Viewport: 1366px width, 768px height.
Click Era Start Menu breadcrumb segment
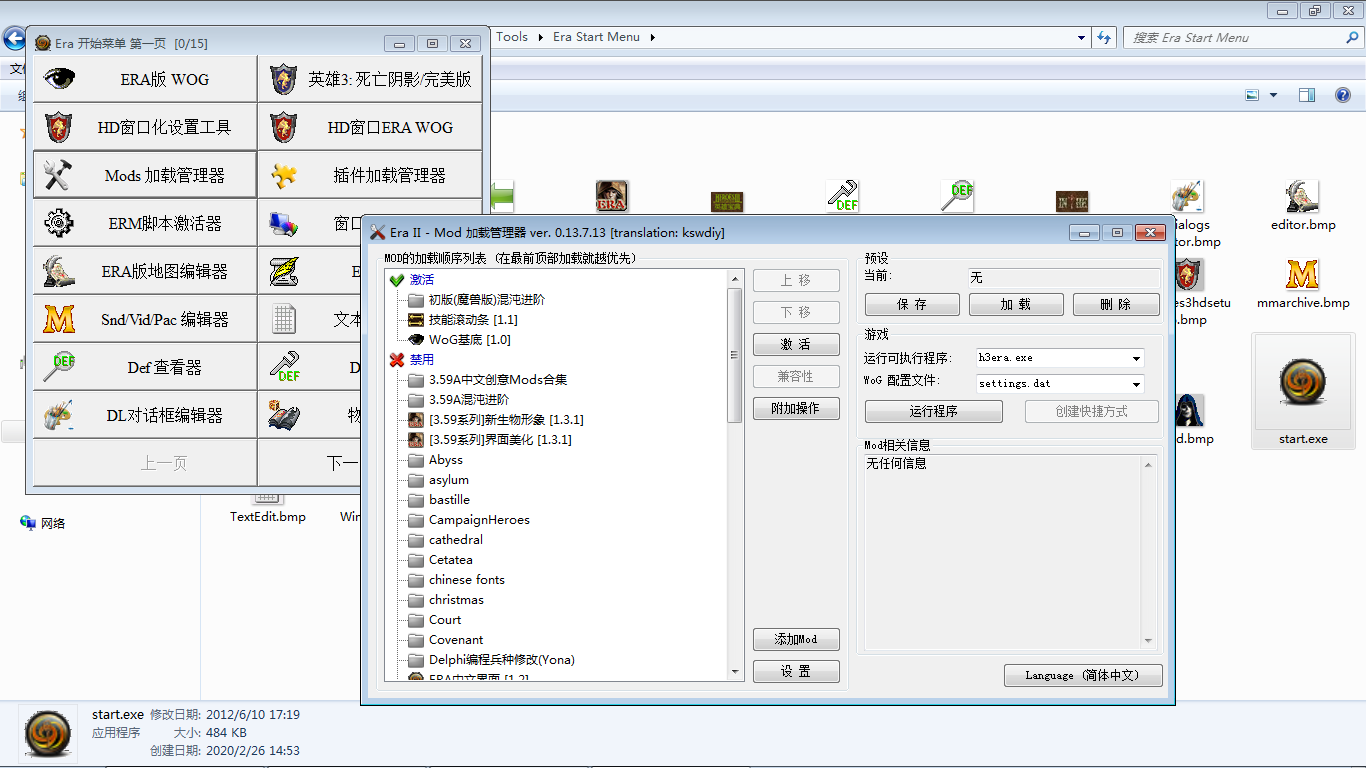pyautogui.click(x=596, y=37)
